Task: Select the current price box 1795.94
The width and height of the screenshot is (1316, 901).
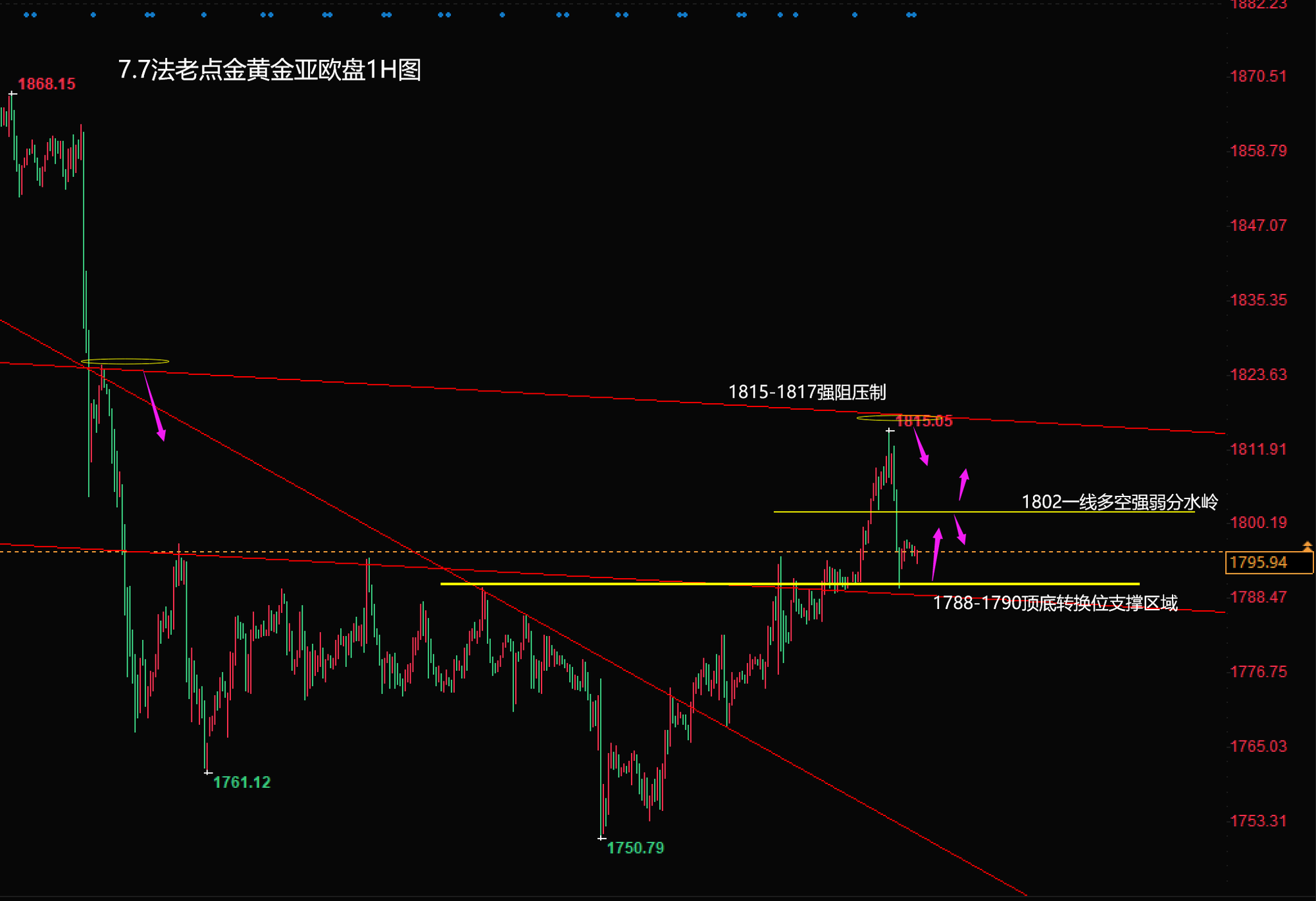Action: pos(1269,563)
